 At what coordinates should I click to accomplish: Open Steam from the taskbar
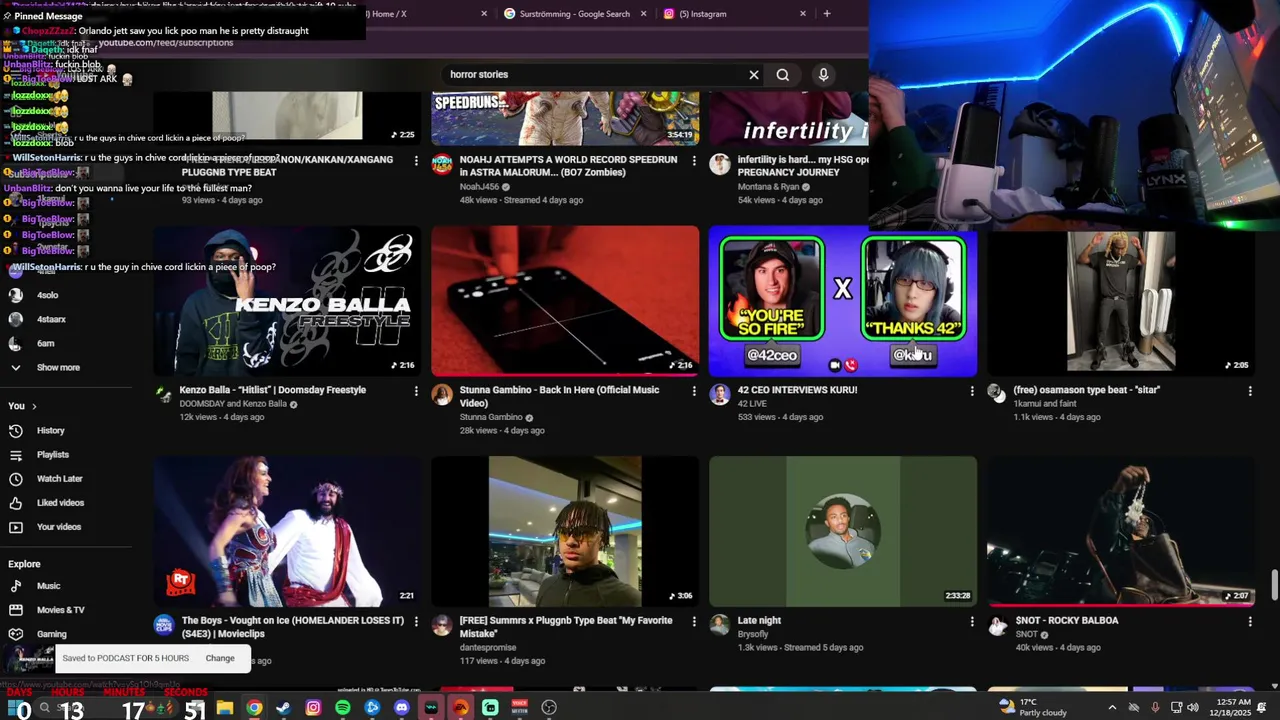(x=284, y=708)
